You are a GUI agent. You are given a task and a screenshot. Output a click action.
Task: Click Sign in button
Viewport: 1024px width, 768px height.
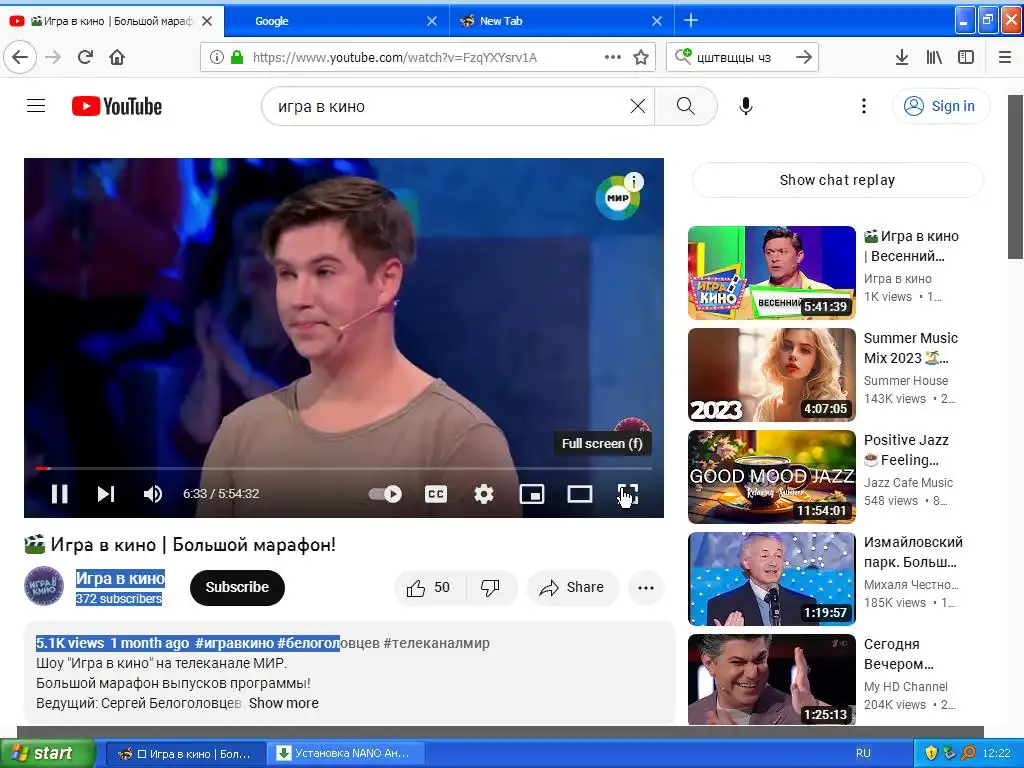pos(940,106)
